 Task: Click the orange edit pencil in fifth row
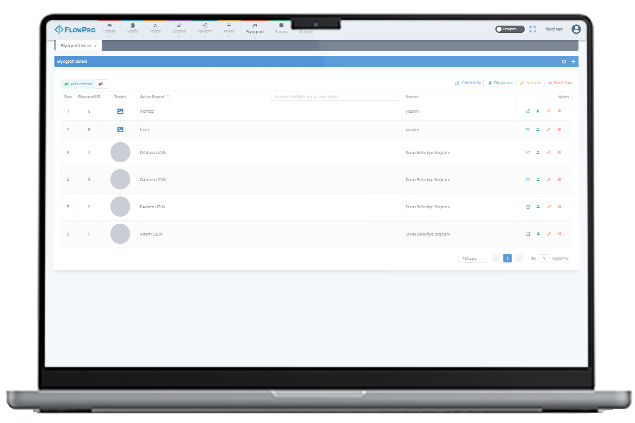[x=548, y=207]
